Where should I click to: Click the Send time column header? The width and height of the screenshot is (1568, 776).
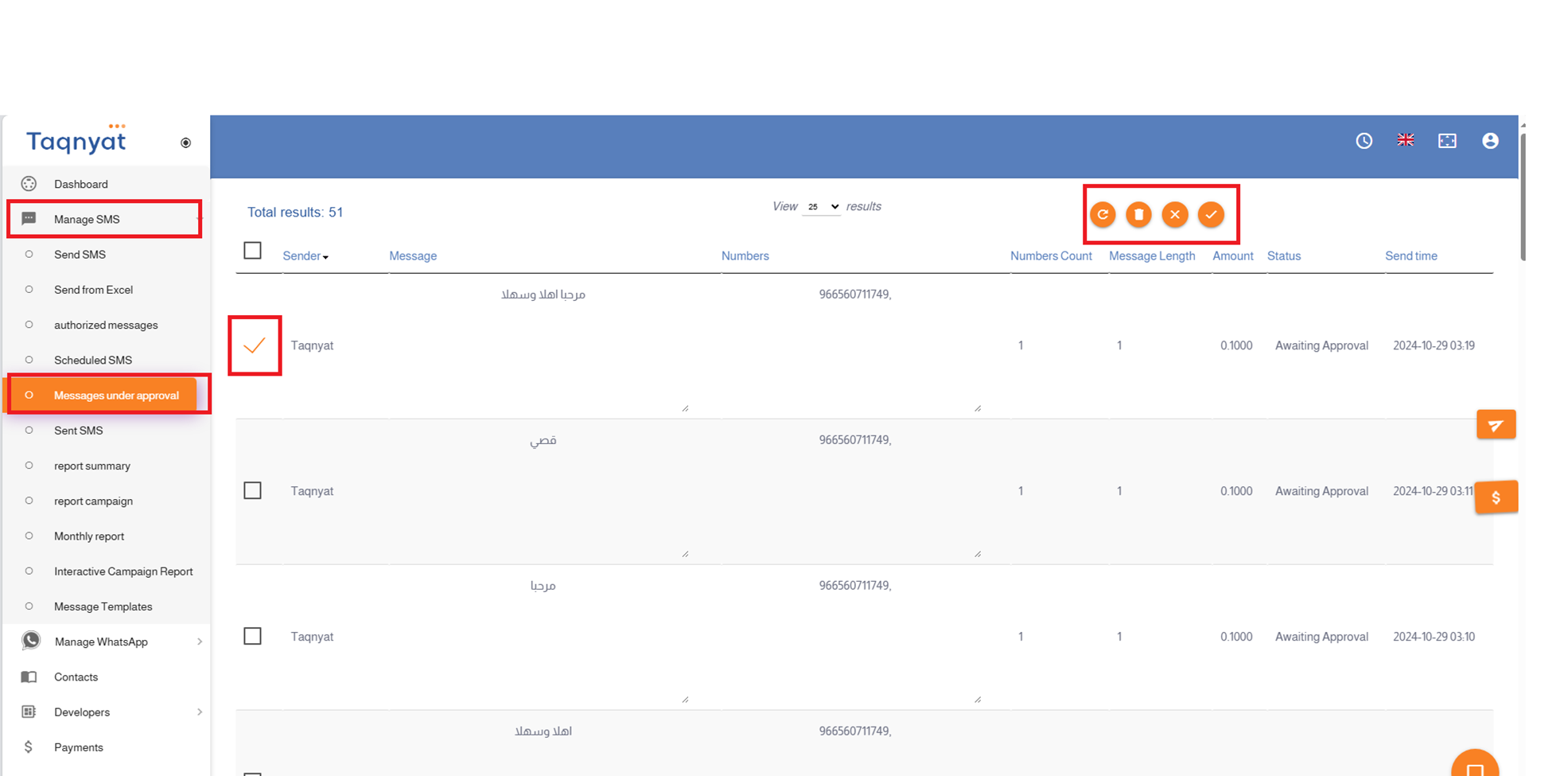pos(1411,256)
